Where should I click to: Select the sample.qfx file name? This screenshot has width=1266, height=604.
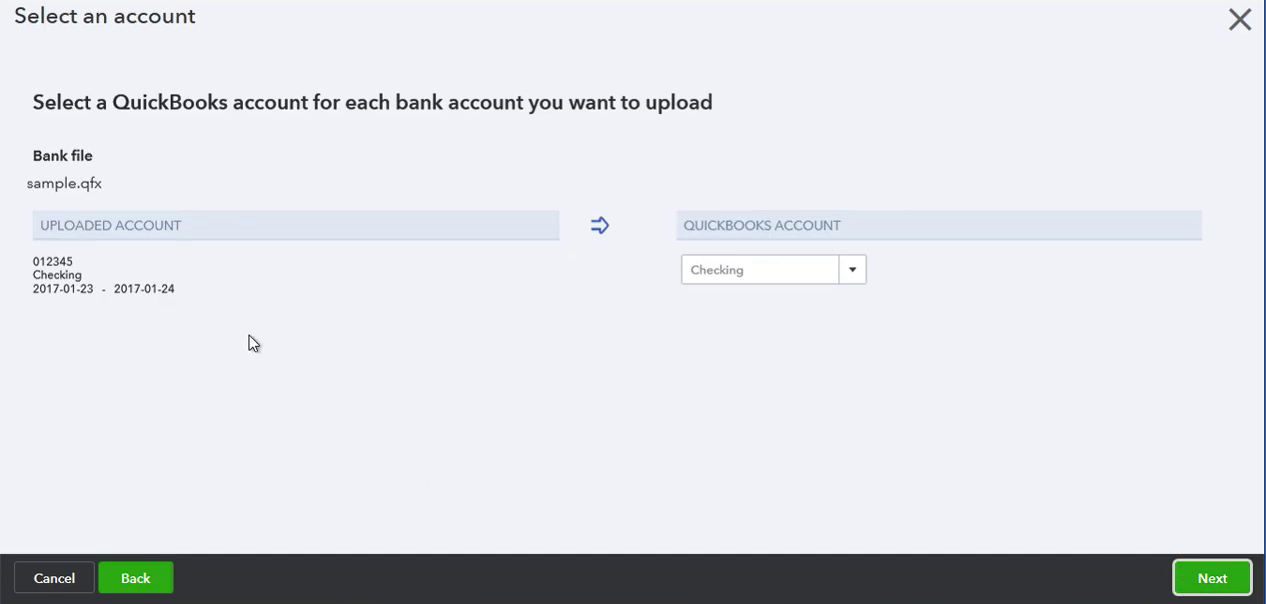pyautogui.click(x=64, y=183)
